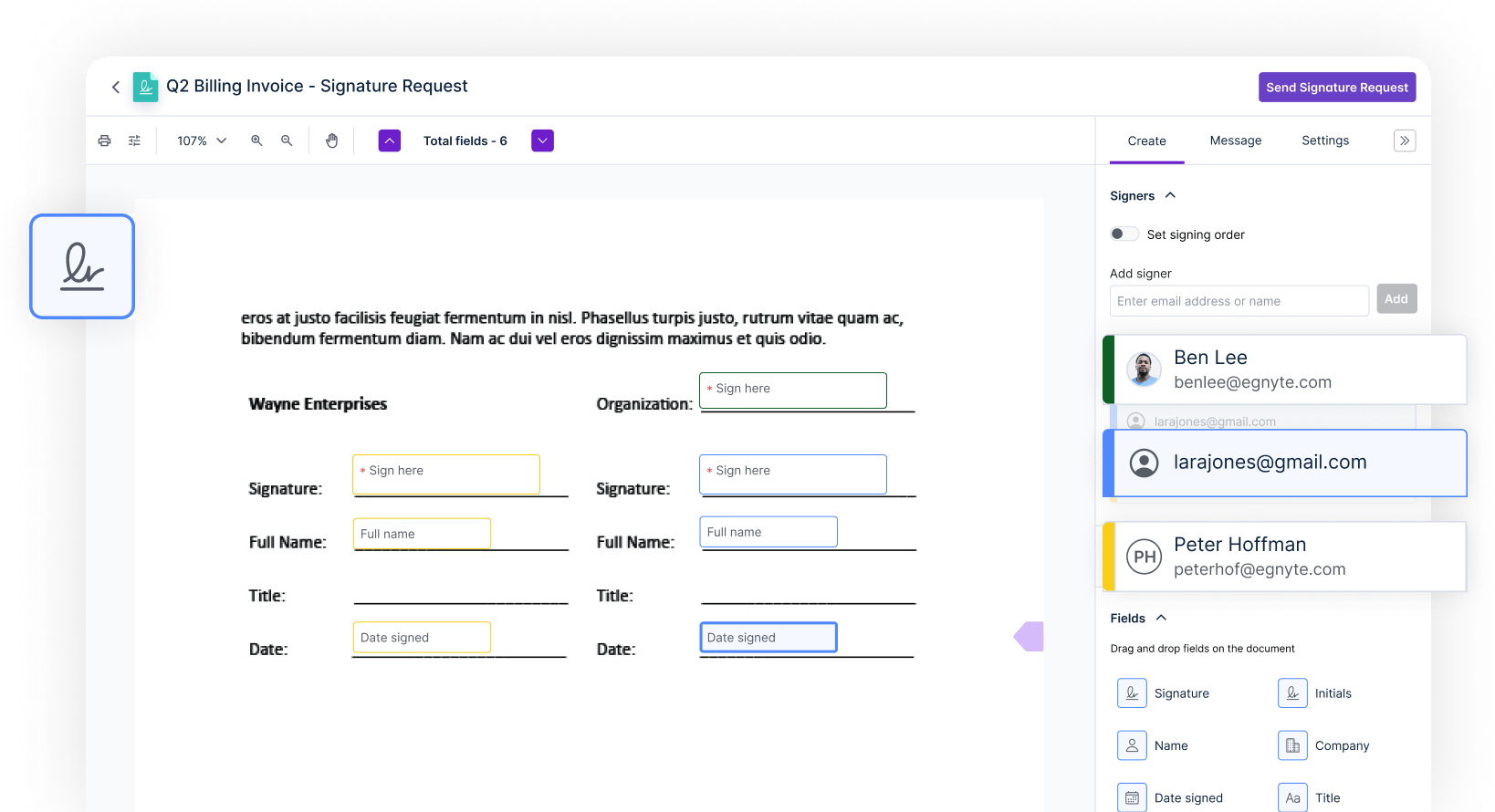Click the Send Signature Request button
1495x812 pixels.
pos(1337,88)
